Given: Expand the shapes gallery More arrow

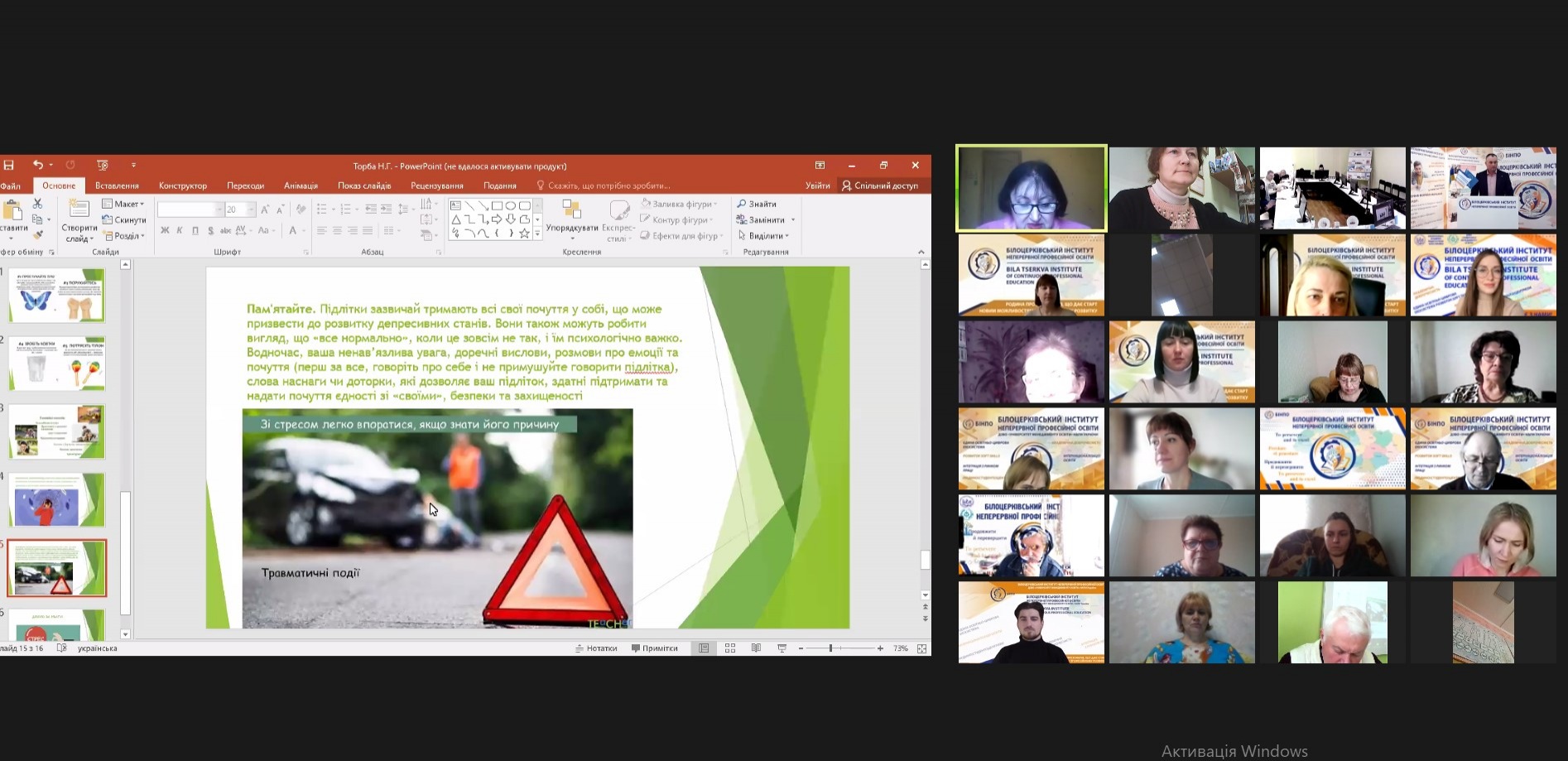Looking at the screenshot, I should point(537,234).
